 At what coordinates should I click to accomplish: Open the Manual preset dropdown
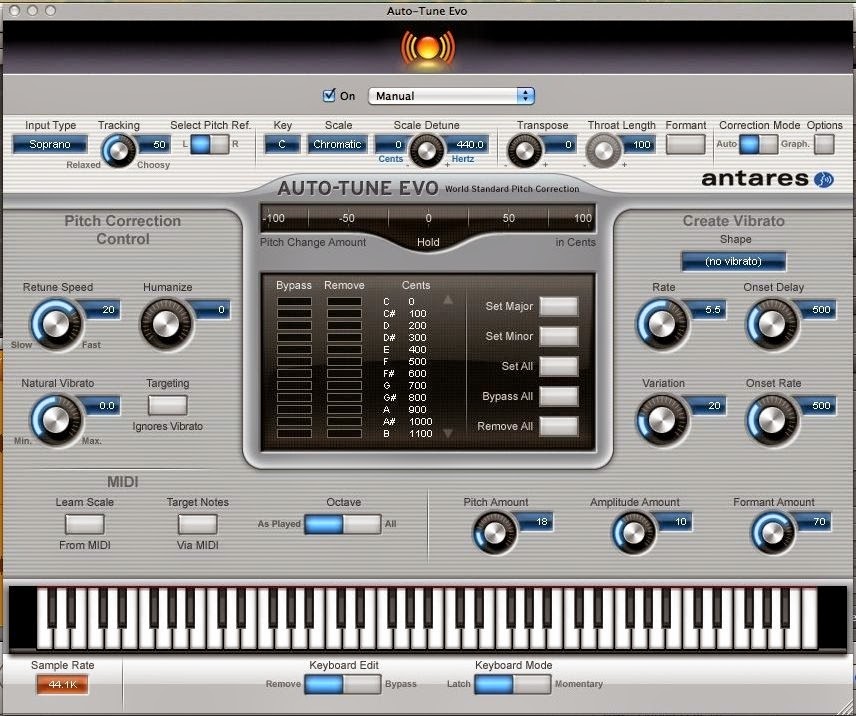[x=451, y=96]
